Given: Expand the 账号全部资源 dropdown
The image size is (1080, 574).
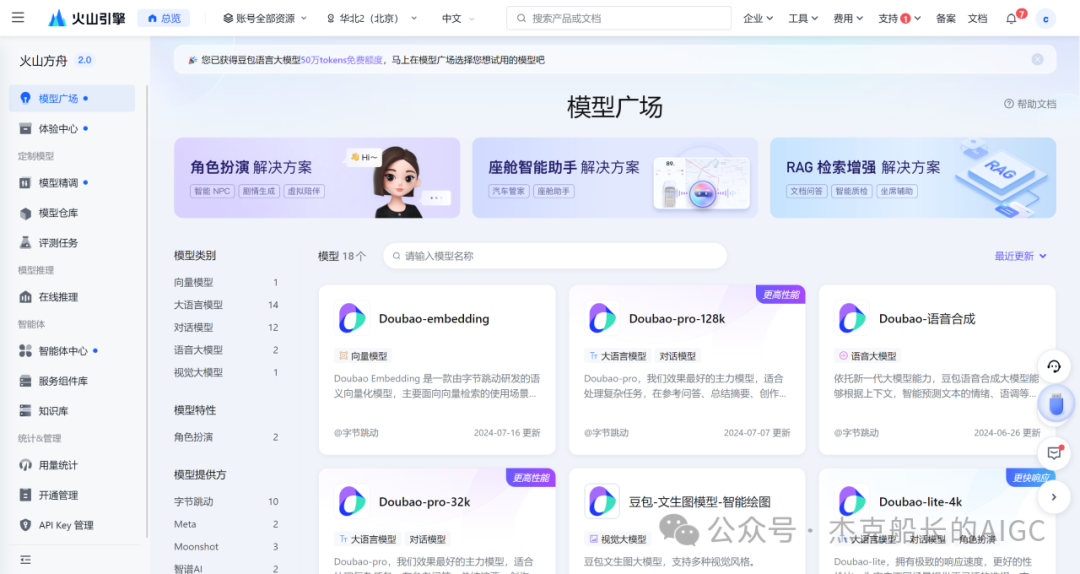Looking at the screenshot, I should [265, 19].
